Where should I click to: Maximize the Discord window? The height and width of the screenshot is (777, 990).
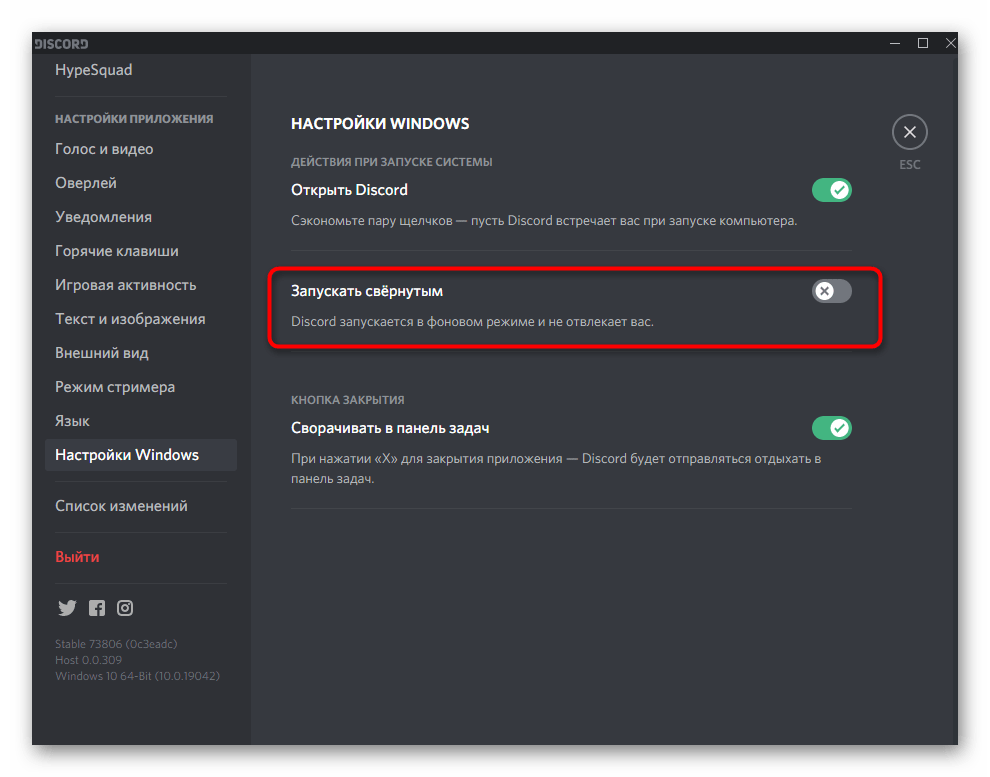click(x=922, y=43)
